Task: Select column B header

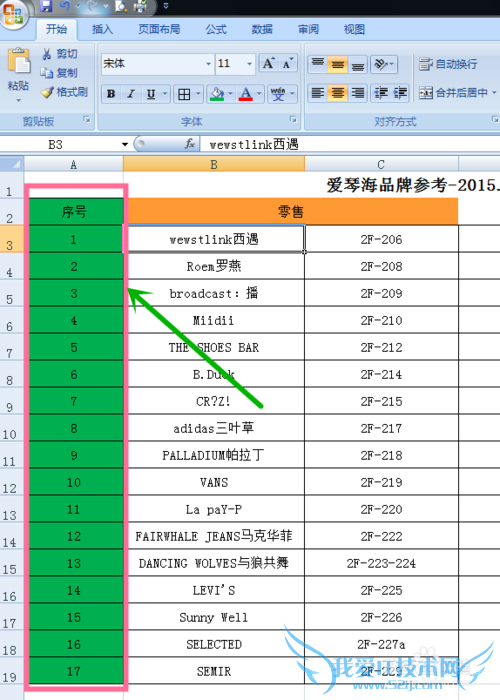Action: 214,164
